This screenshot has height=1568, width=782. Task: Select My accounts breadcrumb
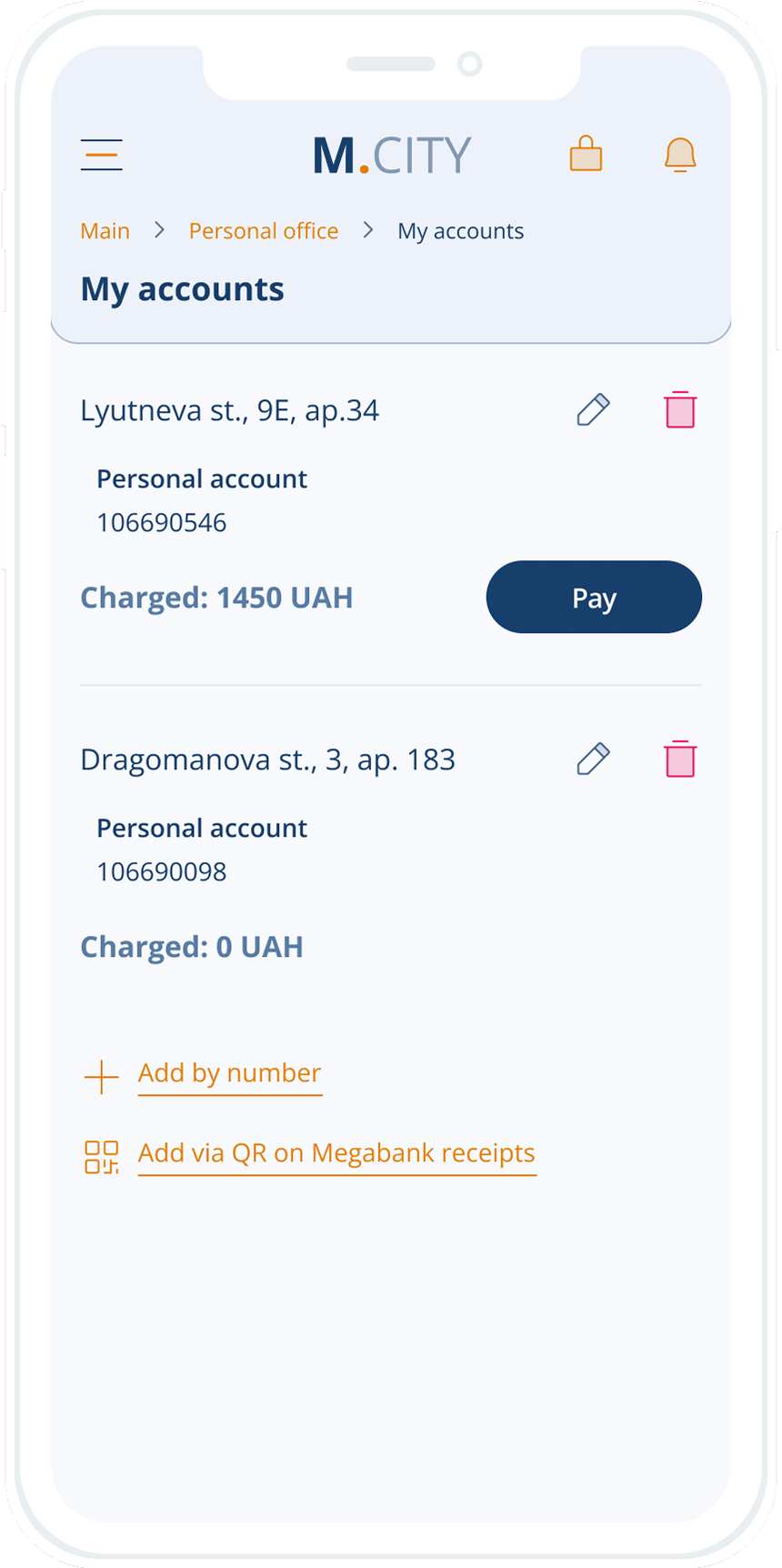460,231
